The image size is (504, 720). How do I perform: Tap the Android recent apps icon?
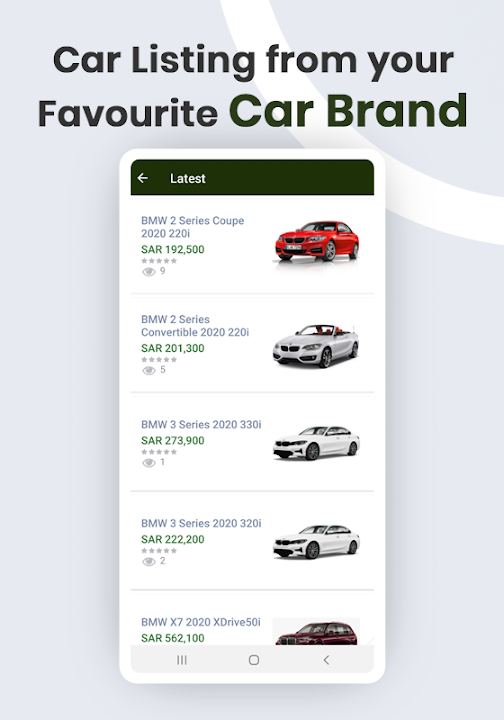[x=182, y=660]
